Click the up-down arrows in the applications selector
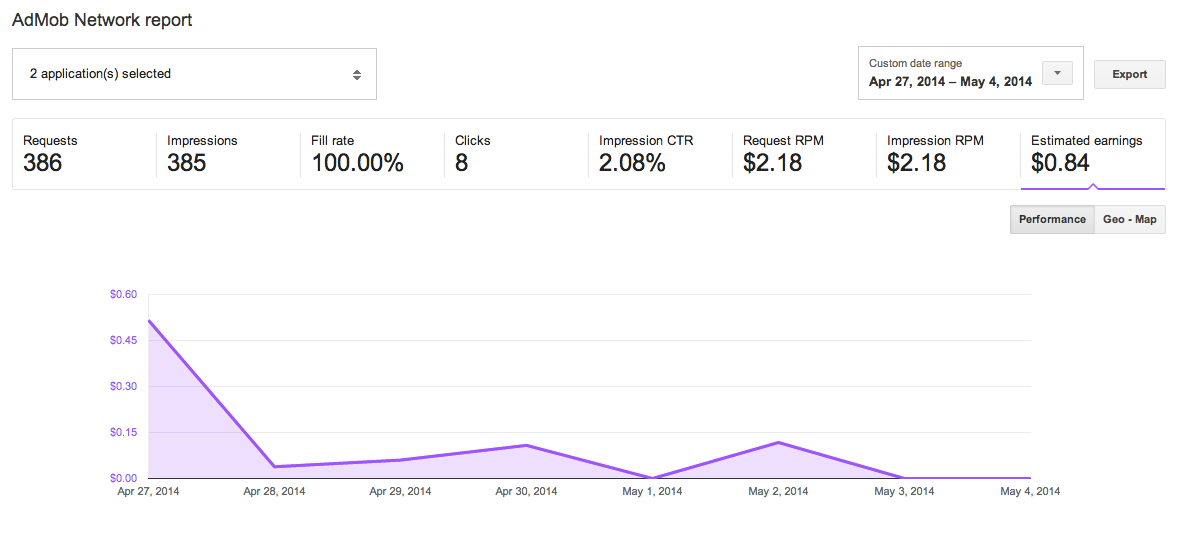The image size is (1180, 542). tap(357, 75)
